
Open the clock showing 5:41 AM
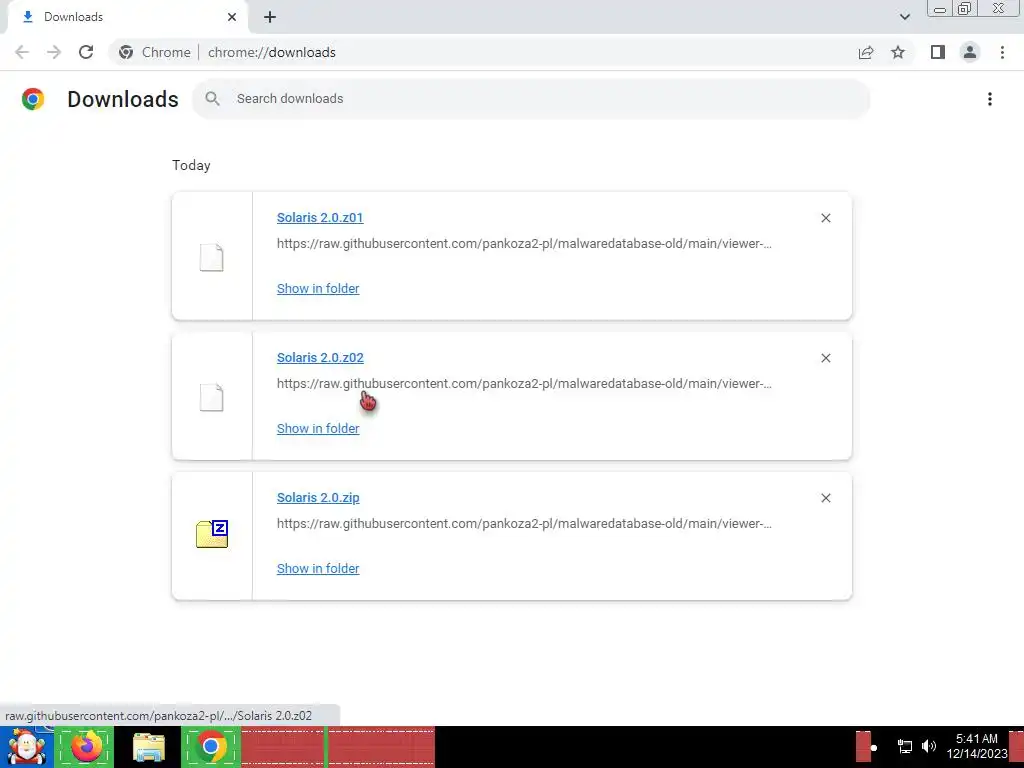(977, 746)
